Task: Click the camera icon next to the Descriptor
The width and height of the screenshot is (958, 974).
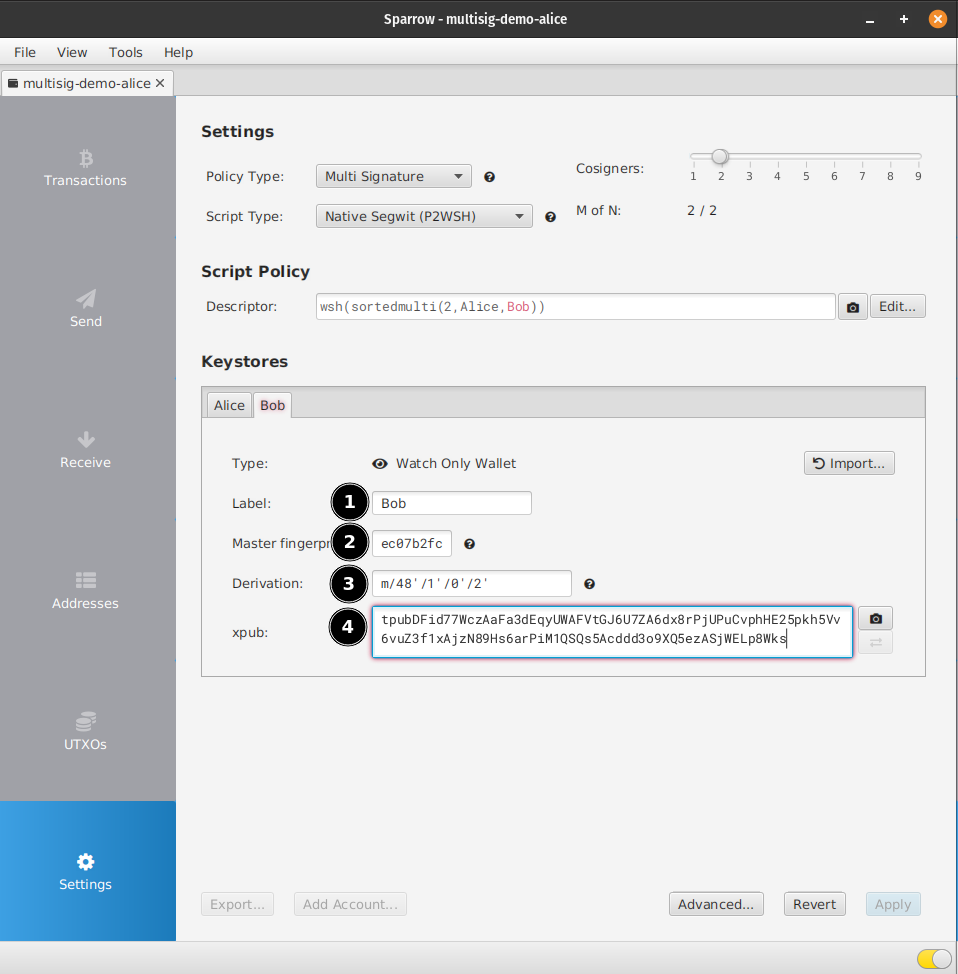Action: coord(852,307)
